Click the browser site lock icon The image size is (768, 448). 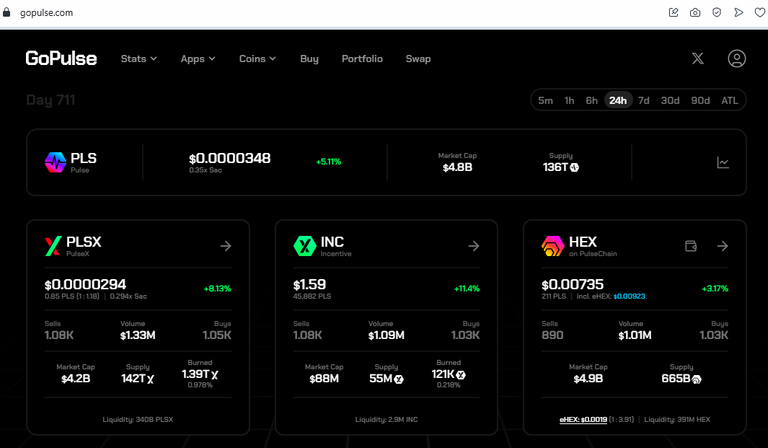point(6,12)
